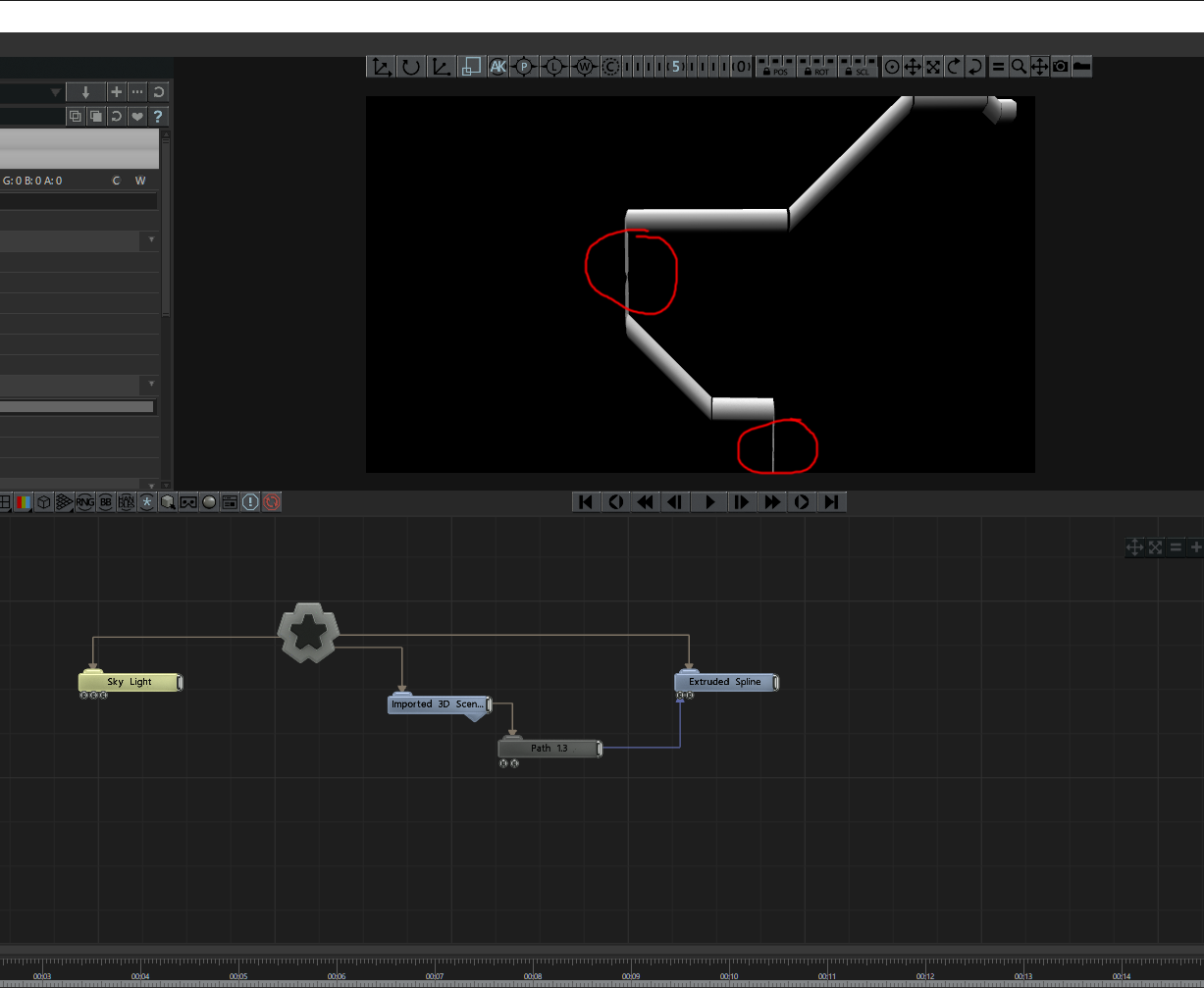Open the color channels display dropdown

23,502
